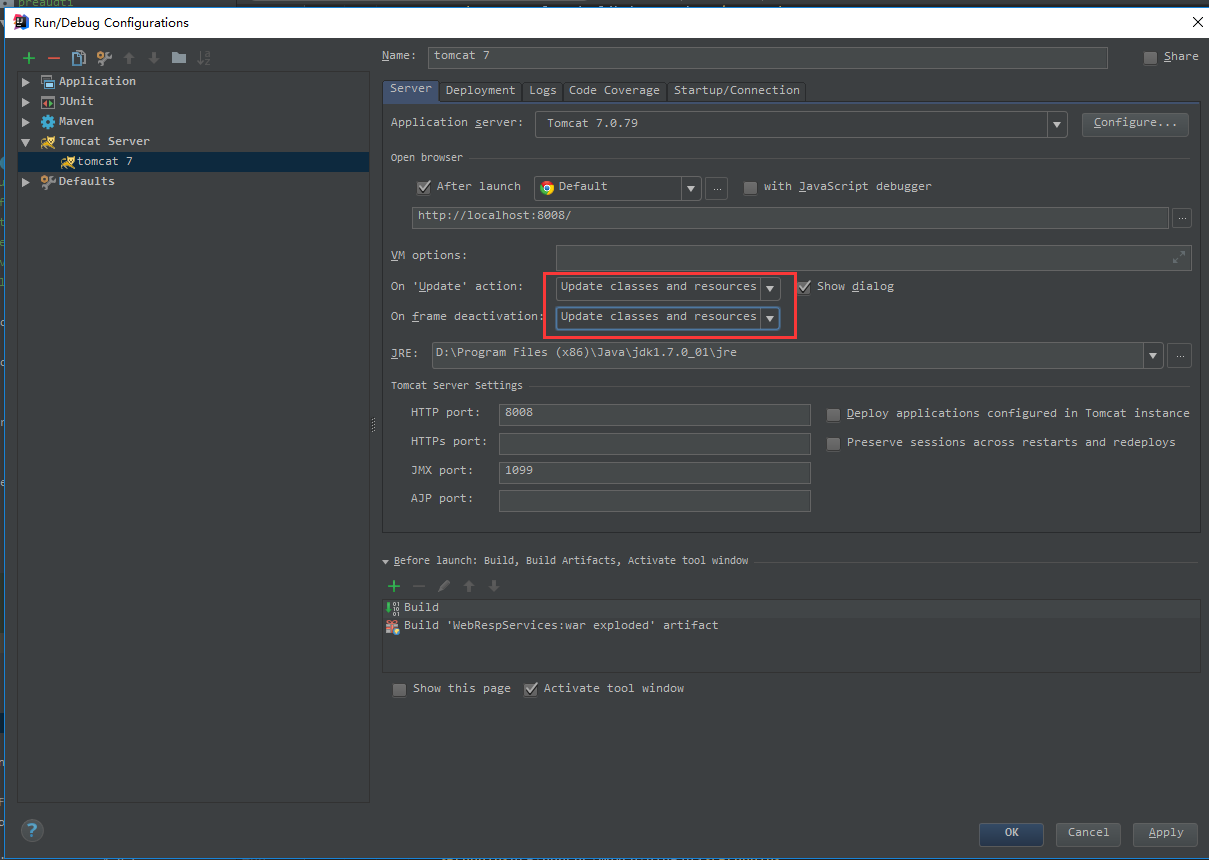Expand the Maven tree node
This screenshot has width=1209, height=860.
26,122
